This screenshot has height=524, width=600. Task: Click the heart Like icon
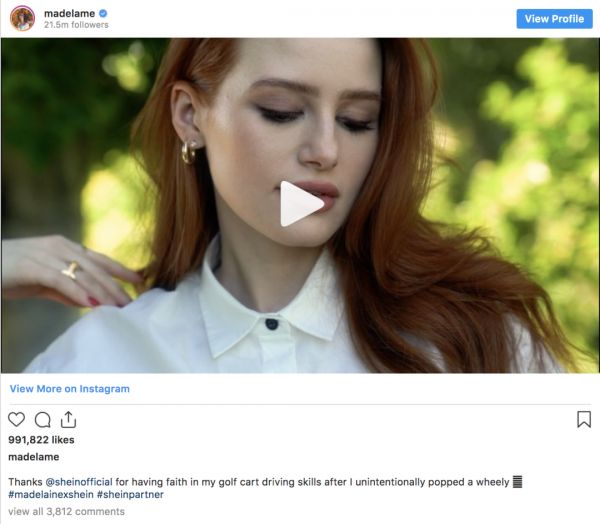tap(17, 419)
